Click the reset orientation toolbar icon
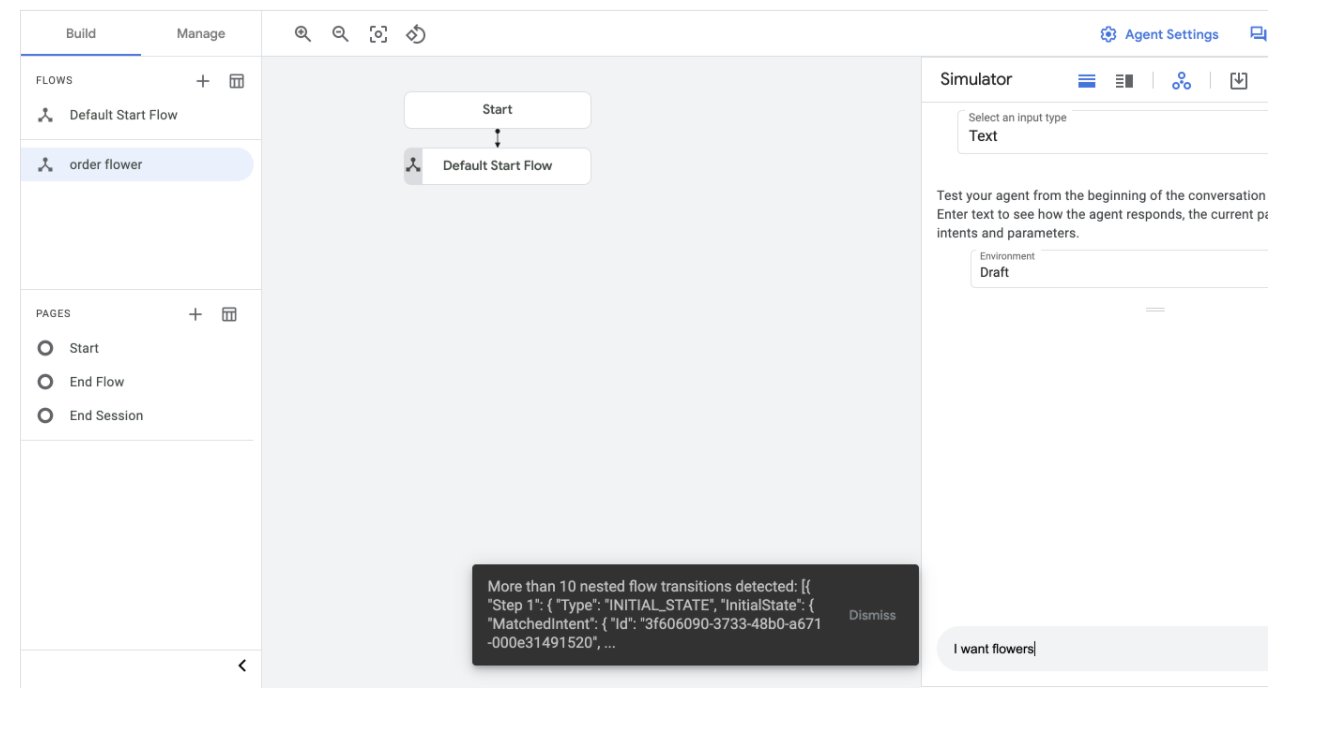 pyautogui.click(x=416, y=34)
